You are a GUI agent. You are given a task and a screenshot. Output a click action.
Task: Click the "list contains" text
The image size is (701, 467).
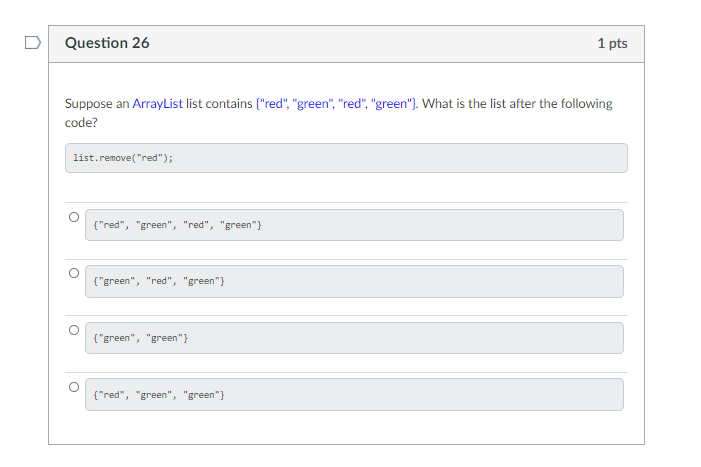coord(219,104)
